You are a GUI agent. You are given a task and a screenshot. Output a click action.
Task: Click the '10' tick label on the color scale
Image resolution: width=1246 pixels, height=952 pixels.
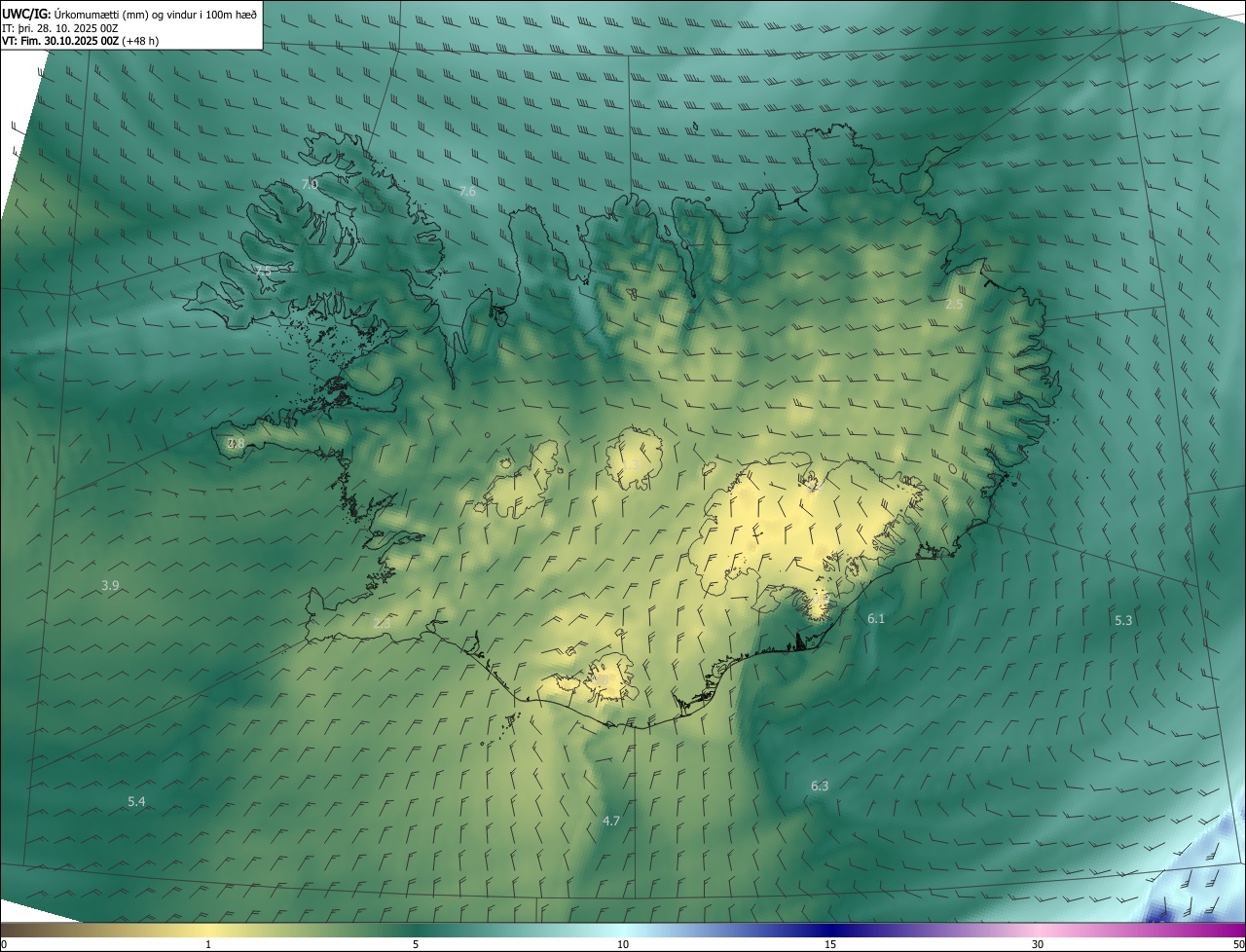(x=623, y=944)
